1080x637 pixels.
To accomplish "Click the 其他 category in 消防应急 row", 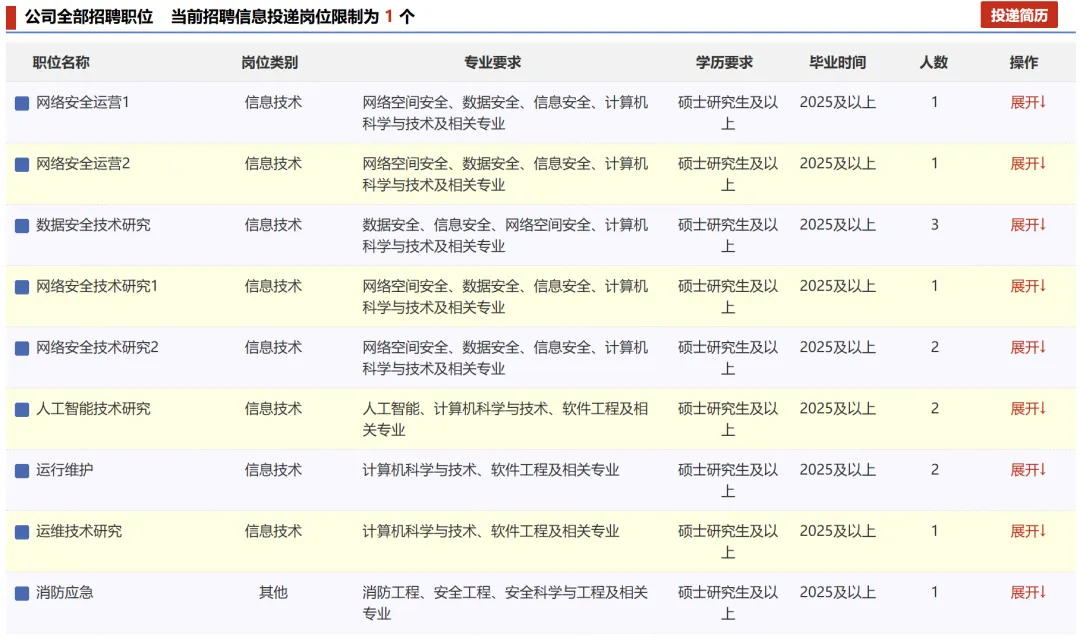I will click(273, 592).
